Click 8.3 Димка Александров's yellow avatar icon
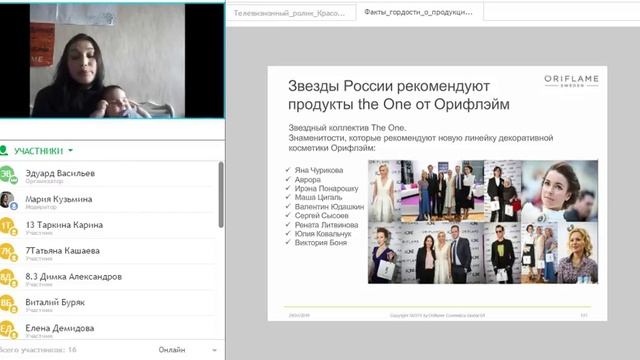Screen dimensions: 640x360 [x=7, y=278]
